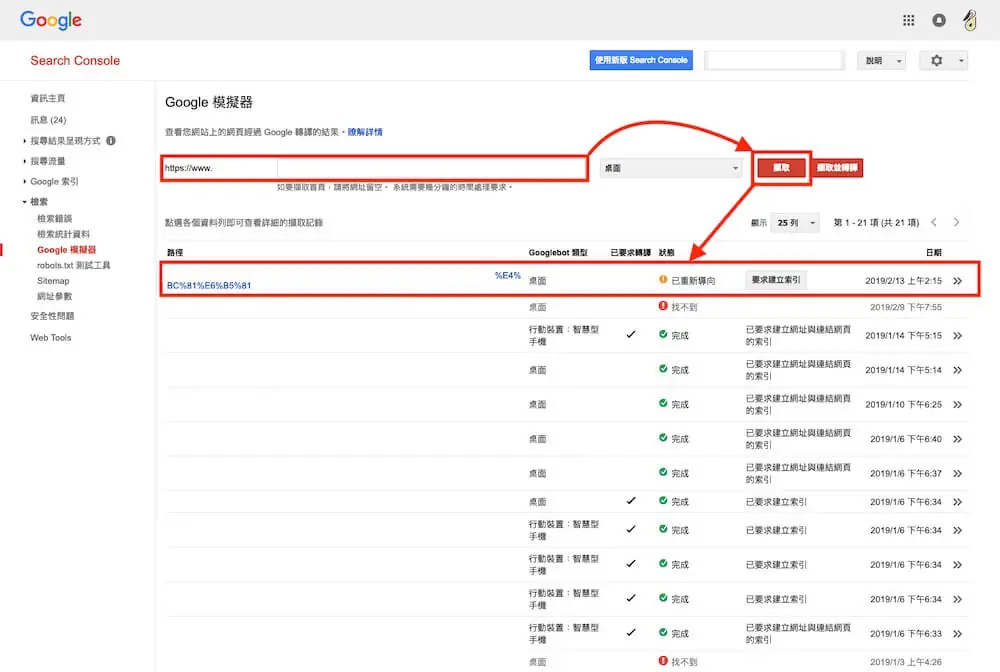The width and height of the screenshot is (1000, 672).
Task: Click the 路徑 column header
Action: (175, 252)
